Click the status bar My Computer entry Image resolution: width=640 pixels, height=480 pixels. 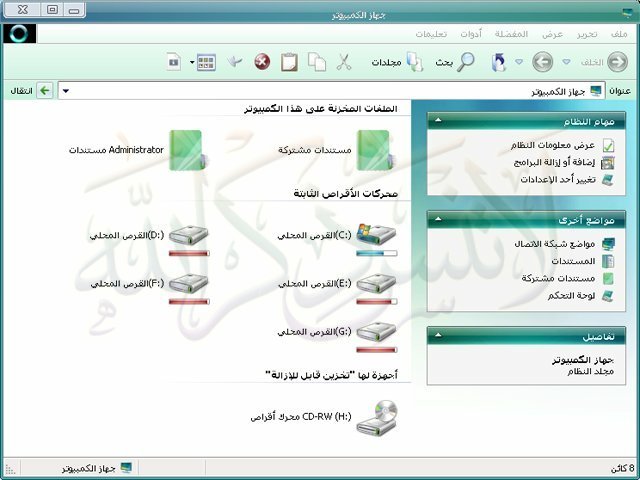(x=97, y=468)
